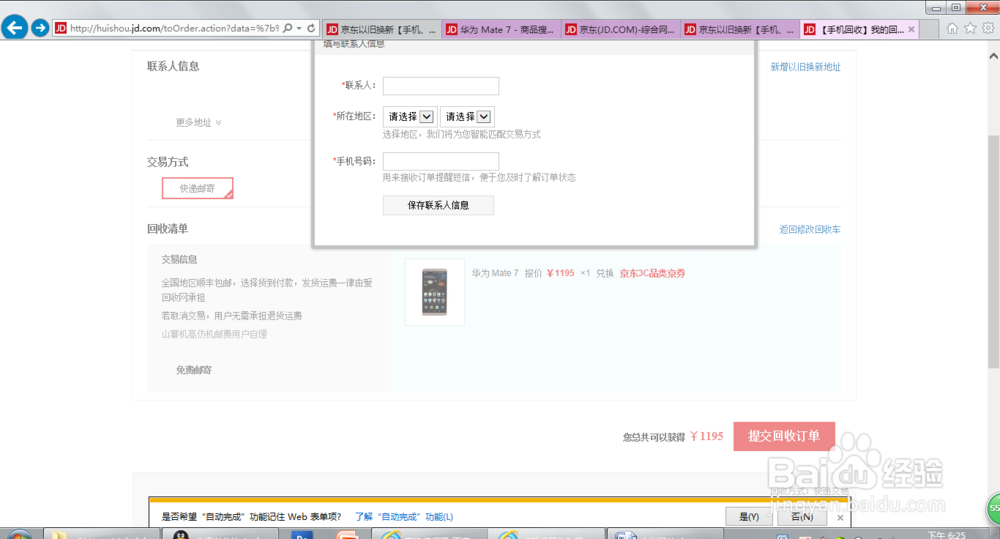Click the 京东3C品类京券 text
The image size is (1000, 539).
pos(652,273)
